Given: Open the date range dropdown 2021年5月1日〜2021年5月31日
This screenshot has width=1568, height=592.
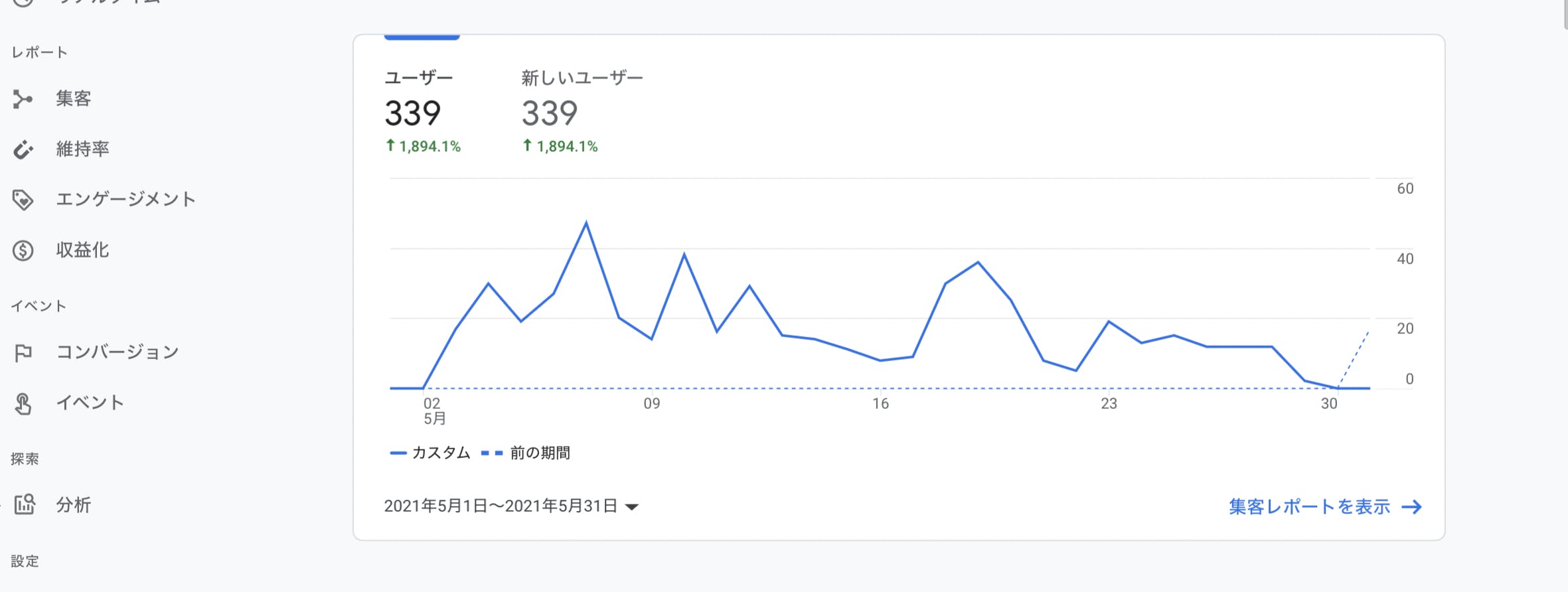Looking at the screenshot, I should (x=511, y=506).
